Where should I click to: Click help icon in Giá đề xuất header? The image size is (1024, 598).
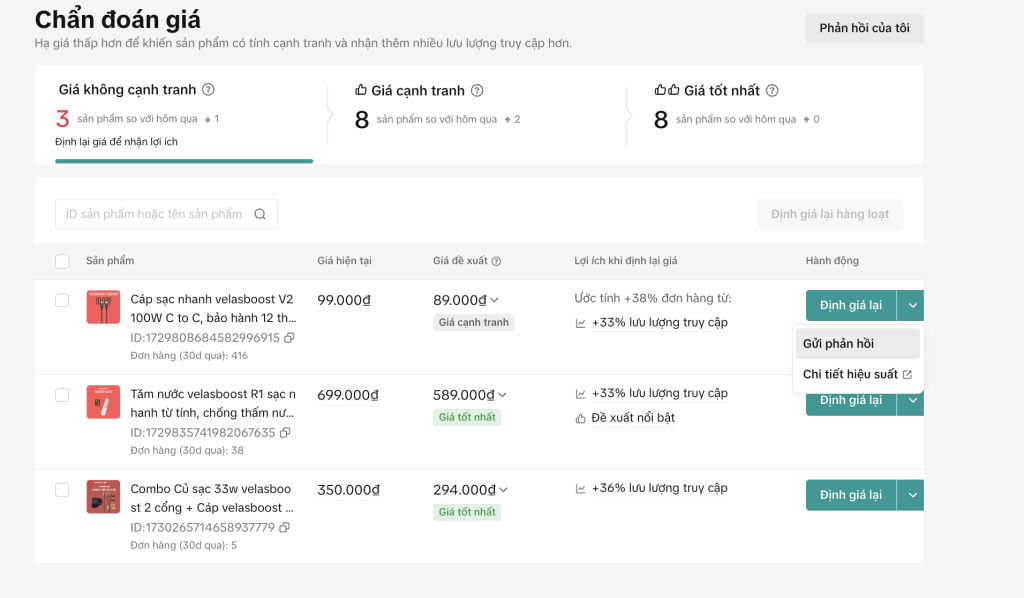tap(497, 262)
